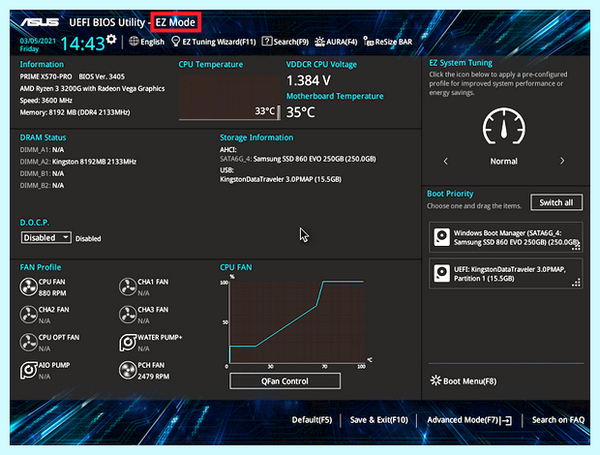Open Boot Menu(F8)
The width and height of the screenshot is (600, 455).
pyautogui.click(x=463, y=381)
